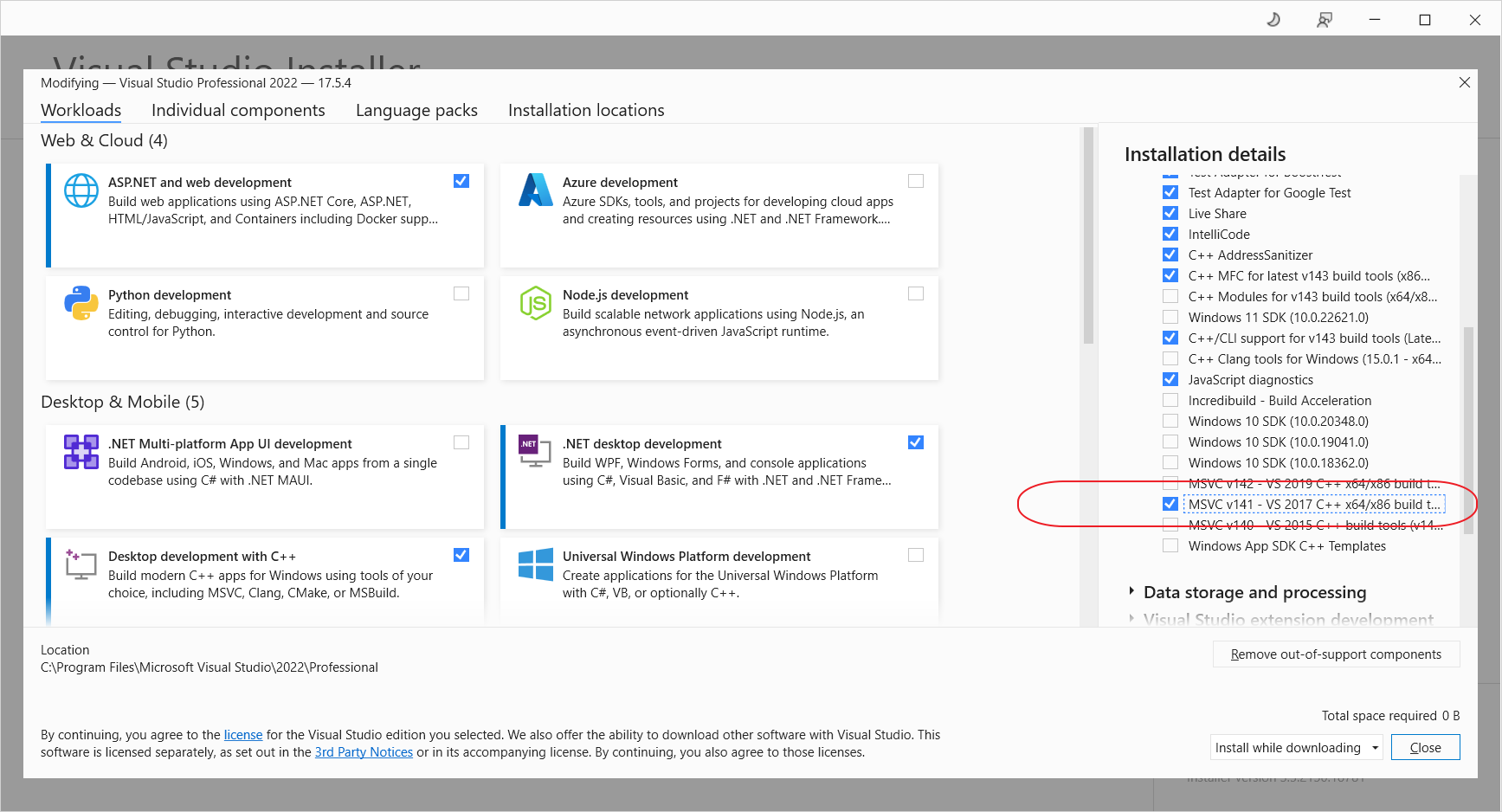
Task: Toggle dark theme moon icon in title bar
Action: coord(1273,19)
